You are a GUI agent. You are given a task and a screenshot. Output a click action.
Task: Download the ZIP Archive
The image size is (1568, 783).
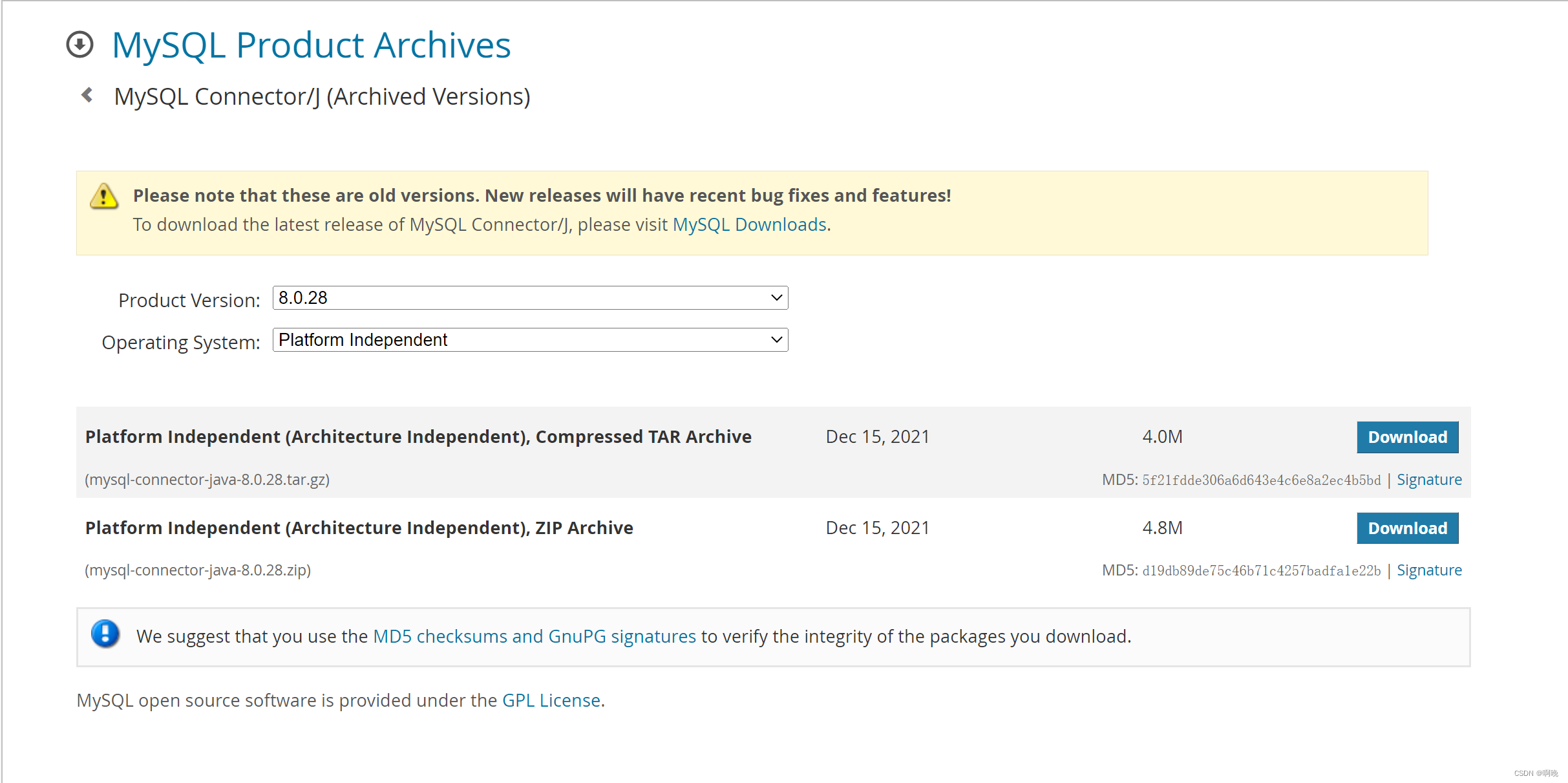point(1407,528)
